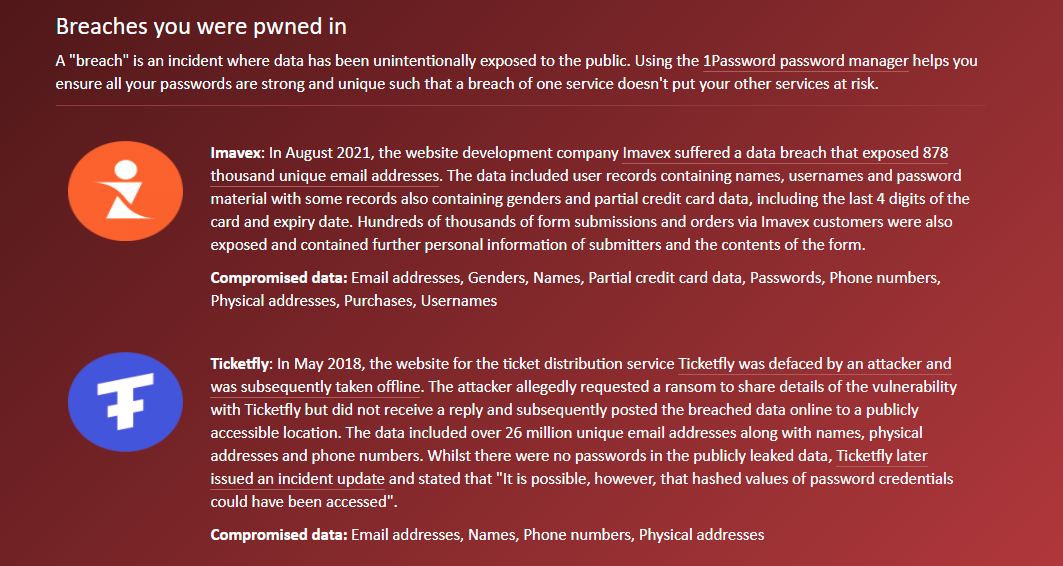
Task: Open "issued an incident update" link
Action: tap(298, 479)
